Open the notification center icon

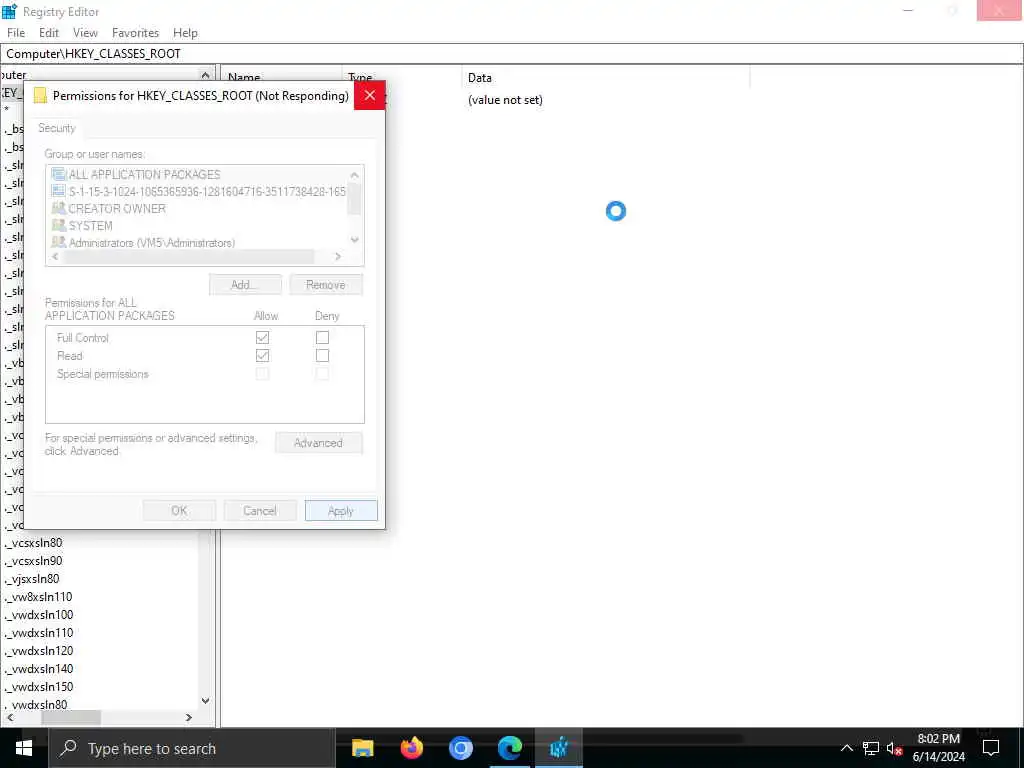click(x=991, y=748)
